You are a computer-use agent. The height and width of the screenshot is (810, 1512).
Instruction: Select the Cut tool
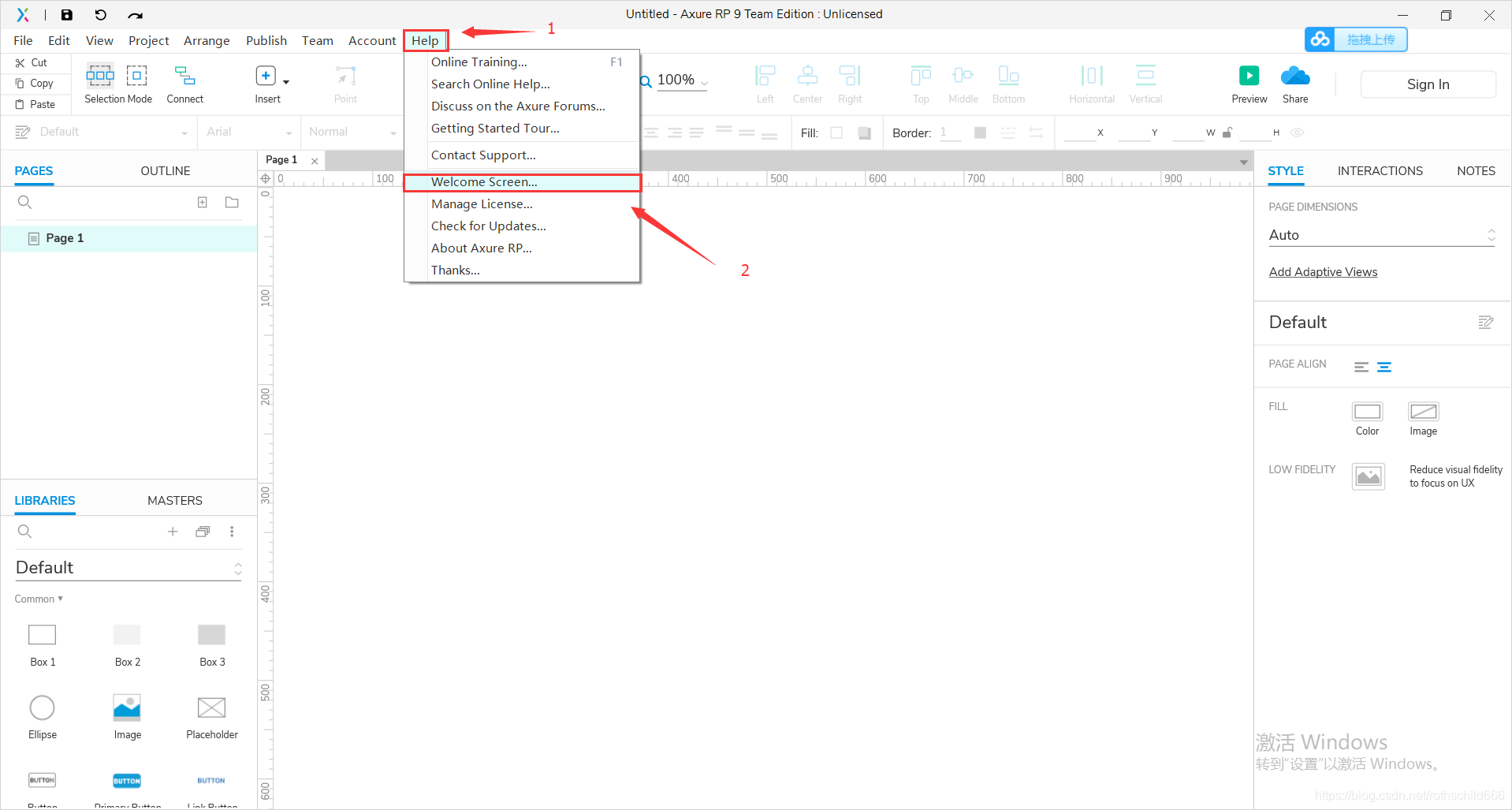tap(32, 63)
